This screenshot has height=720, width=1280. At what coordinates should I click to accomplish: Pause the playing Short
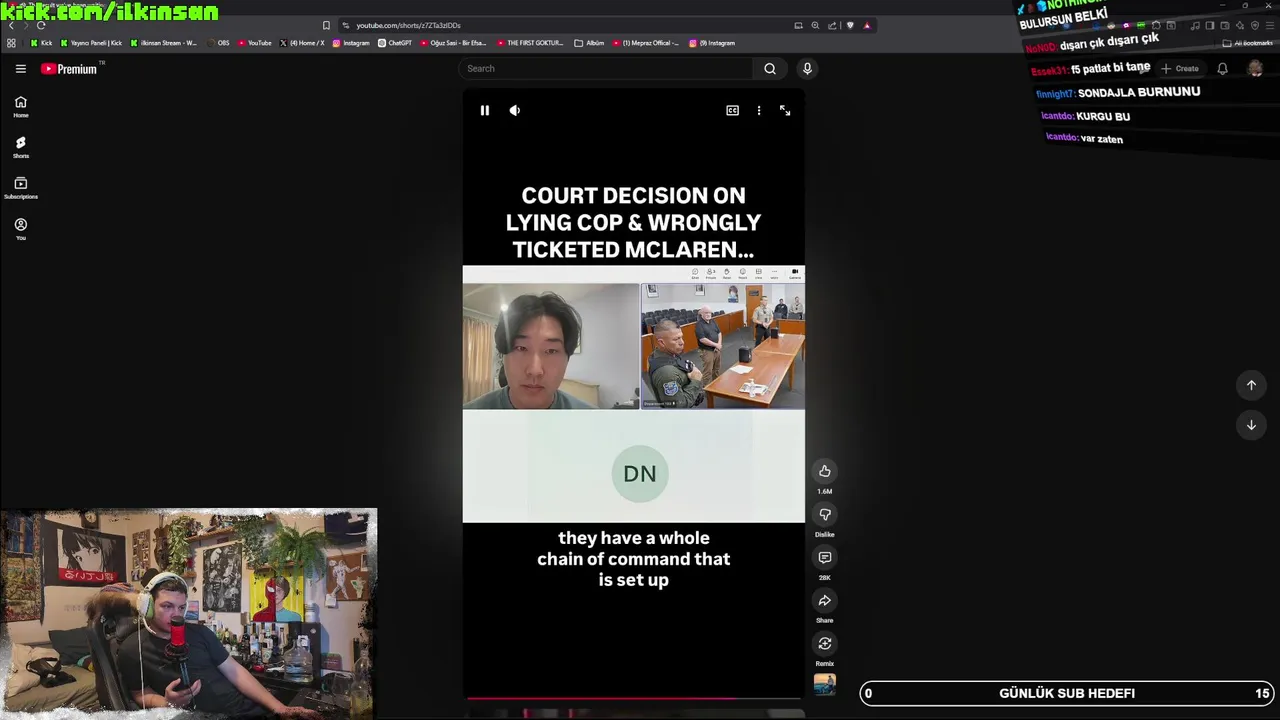(x=485, y=111)
